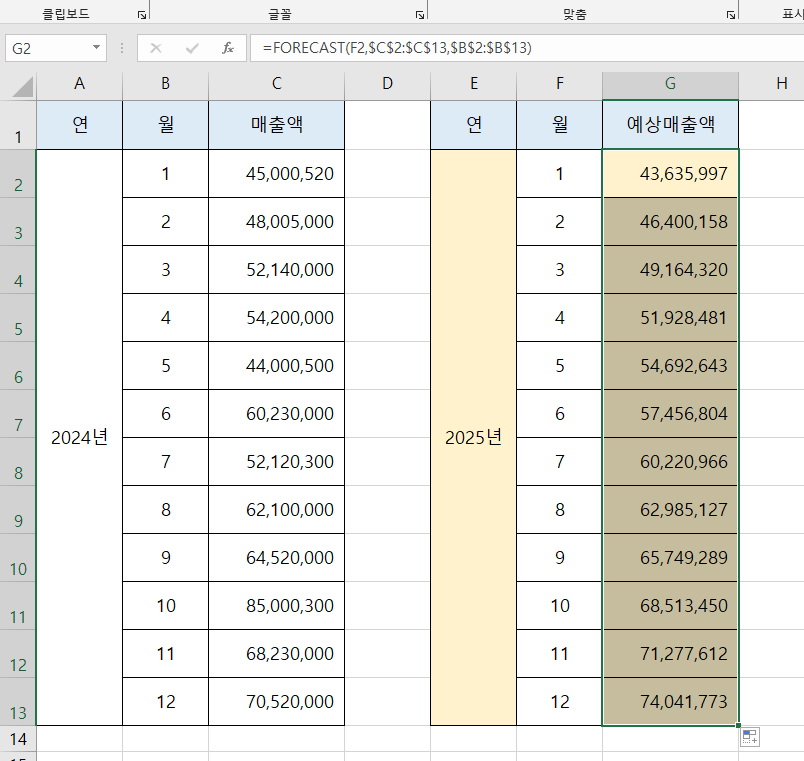804x761 pixels.
Task: Select column C header
Action: click(x=277, y=84)
